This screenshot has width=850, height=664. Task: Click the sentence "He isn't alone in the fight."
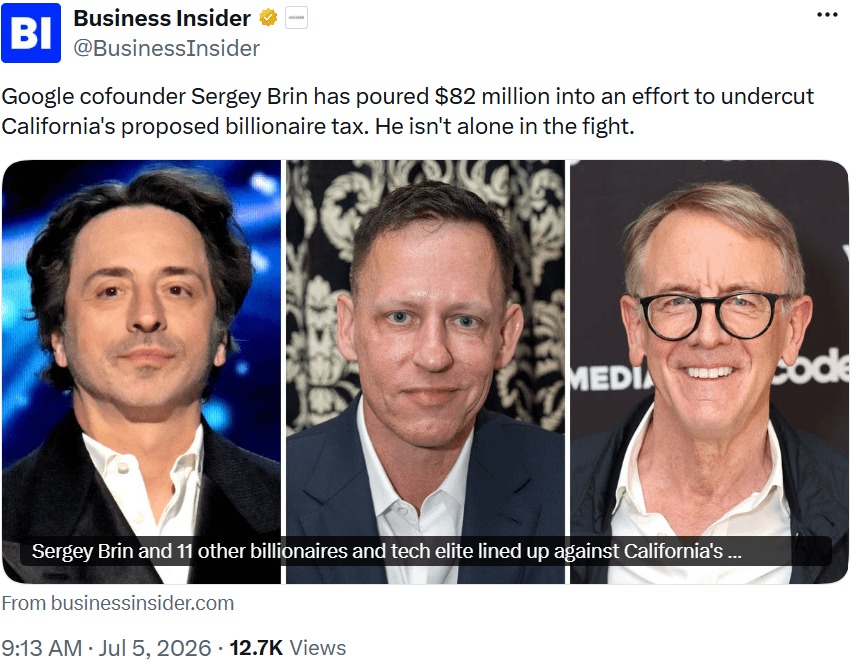505,127
